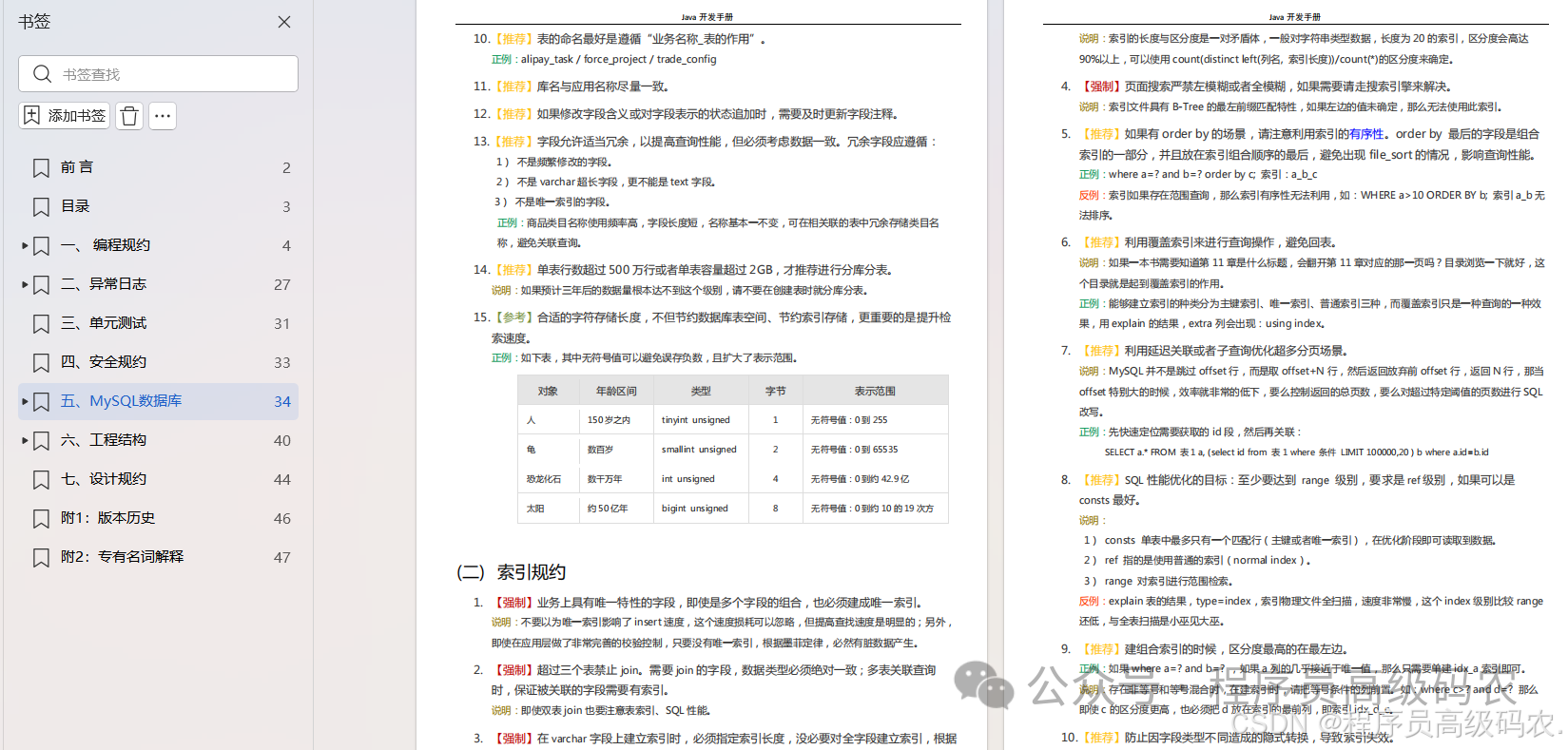Image resolution: width=1568 pixels, height=750 pixels.
Task: Close the 书签 bookmarks panel
Action: click(284, 22)
